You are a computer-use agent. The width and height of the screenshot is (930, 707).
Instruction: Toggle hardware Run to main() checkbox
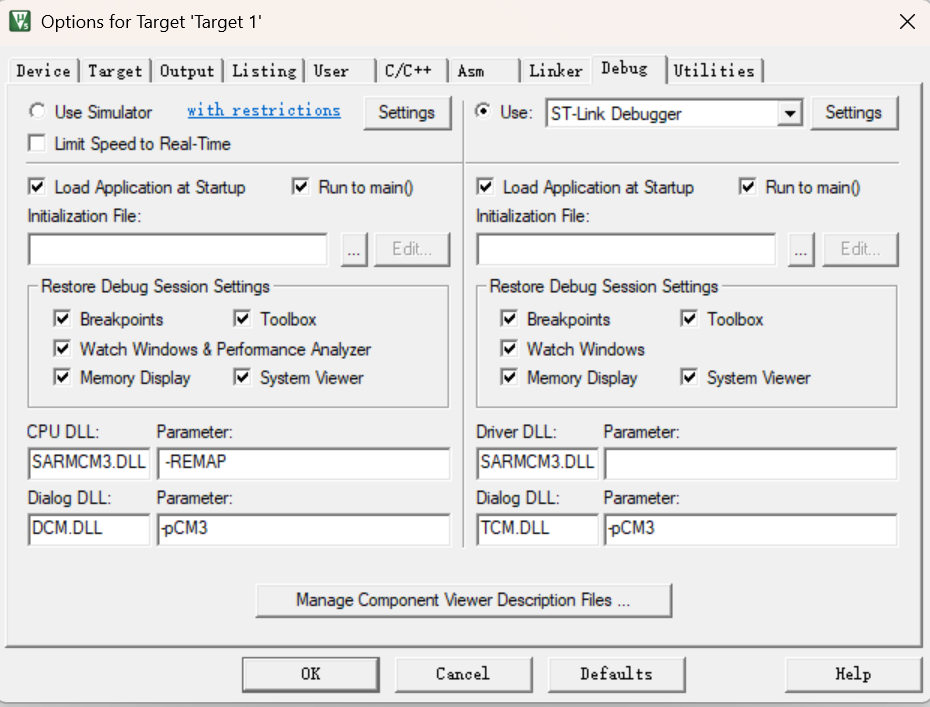(748, 187)
